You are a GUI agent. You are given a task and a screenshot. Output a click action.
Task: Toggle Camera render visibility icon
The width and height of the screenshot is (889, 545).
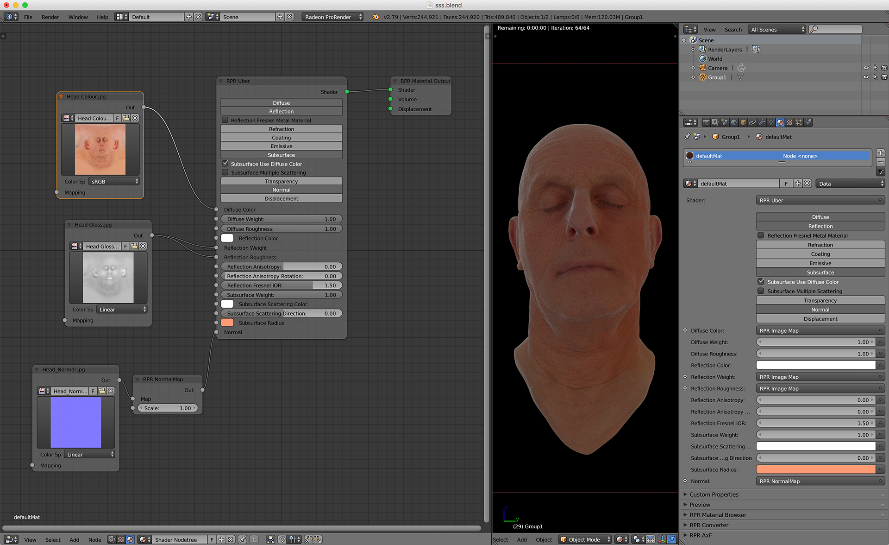(884, 67)
